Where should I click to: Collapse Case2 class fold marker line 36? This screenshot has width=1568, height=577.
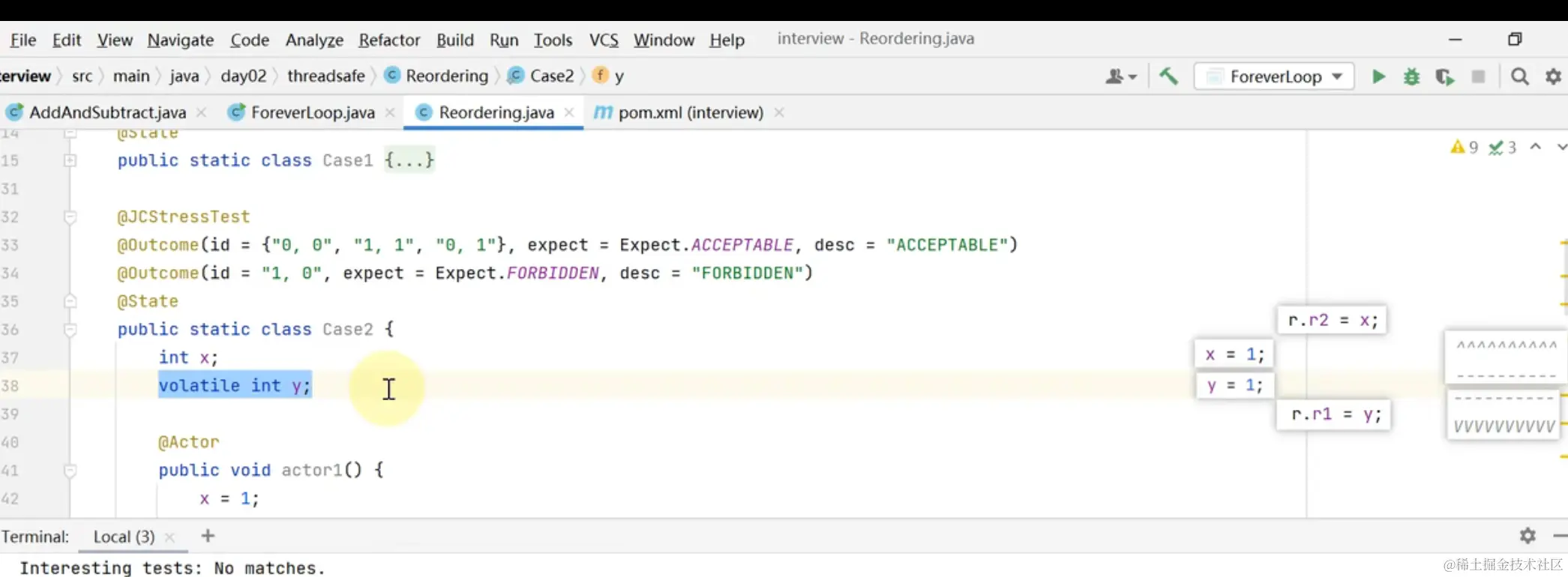(70, 330)
